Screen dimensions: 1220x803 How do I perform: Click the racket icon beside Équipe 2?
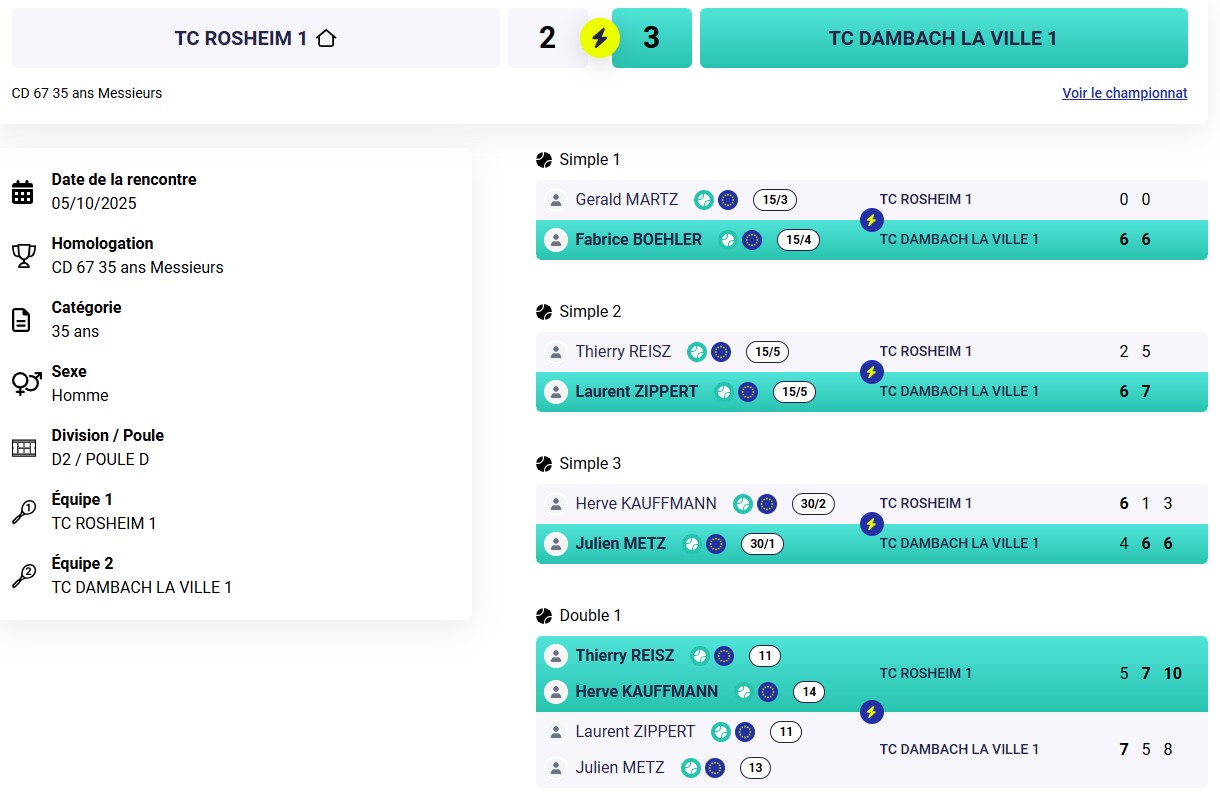click(23, 576)
